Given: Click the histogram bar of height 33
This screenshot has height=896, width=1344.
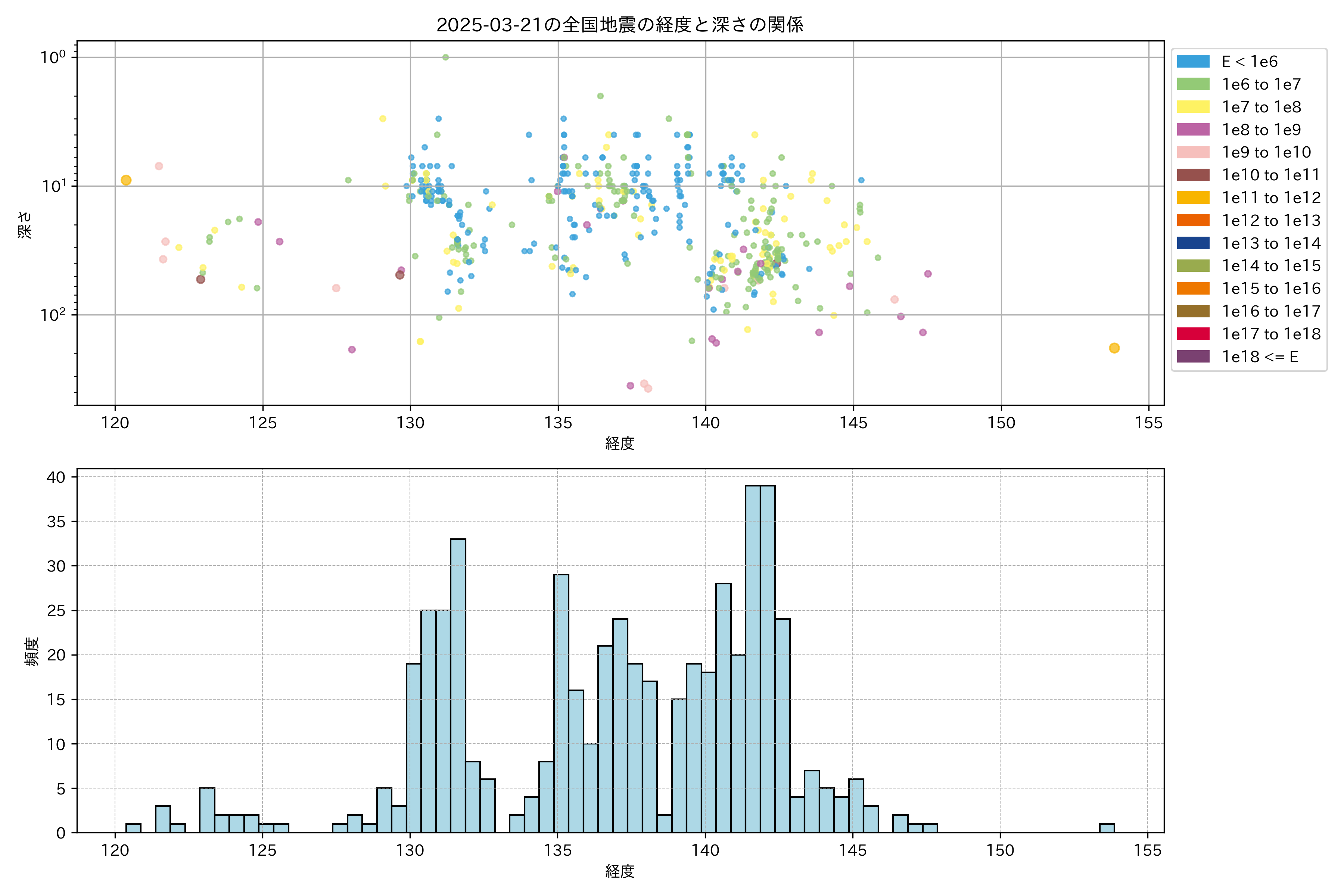Looking at the screenshot, I should pyautogui.click(x=458, y=685).
